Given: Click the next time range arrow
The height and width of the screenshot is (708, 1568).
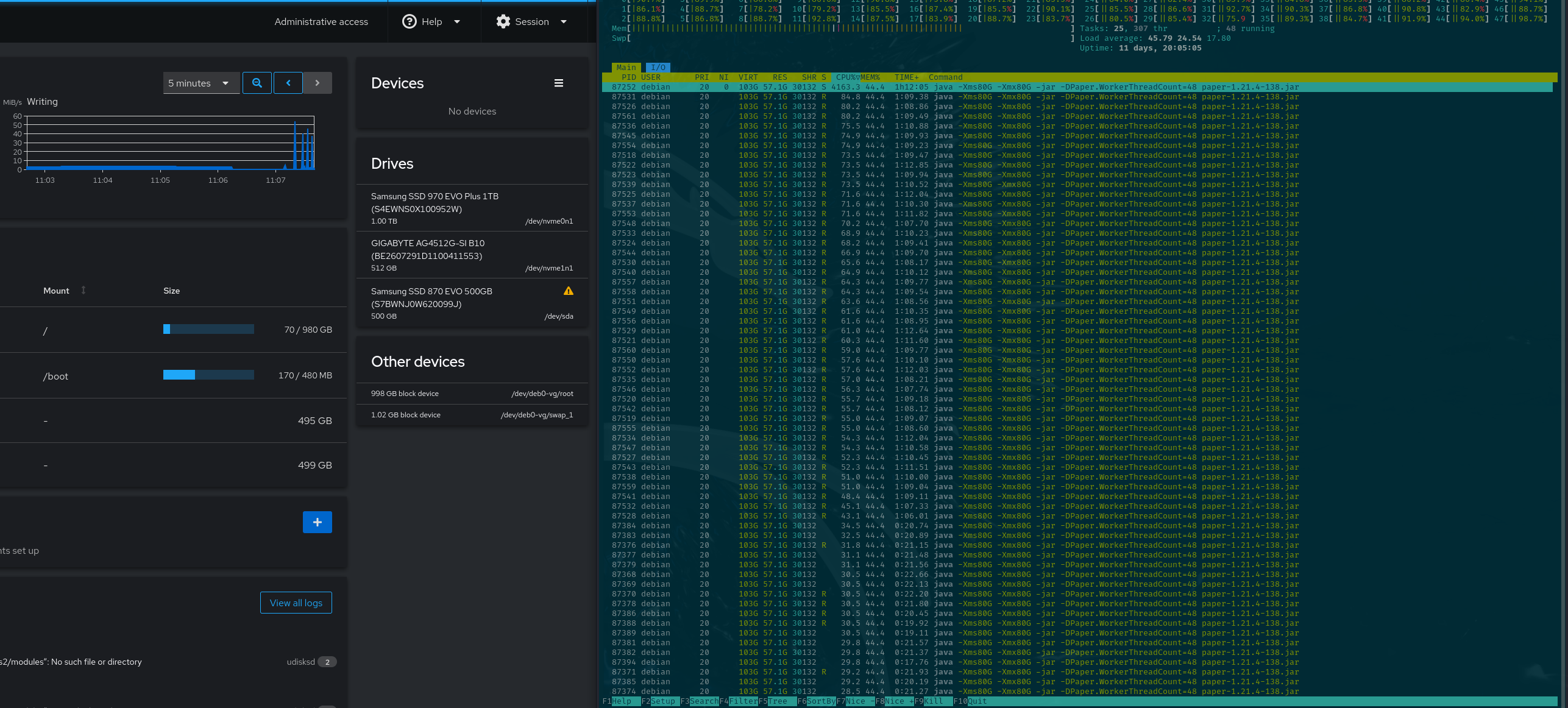Looking at the screenshot, I should point(317,83).
